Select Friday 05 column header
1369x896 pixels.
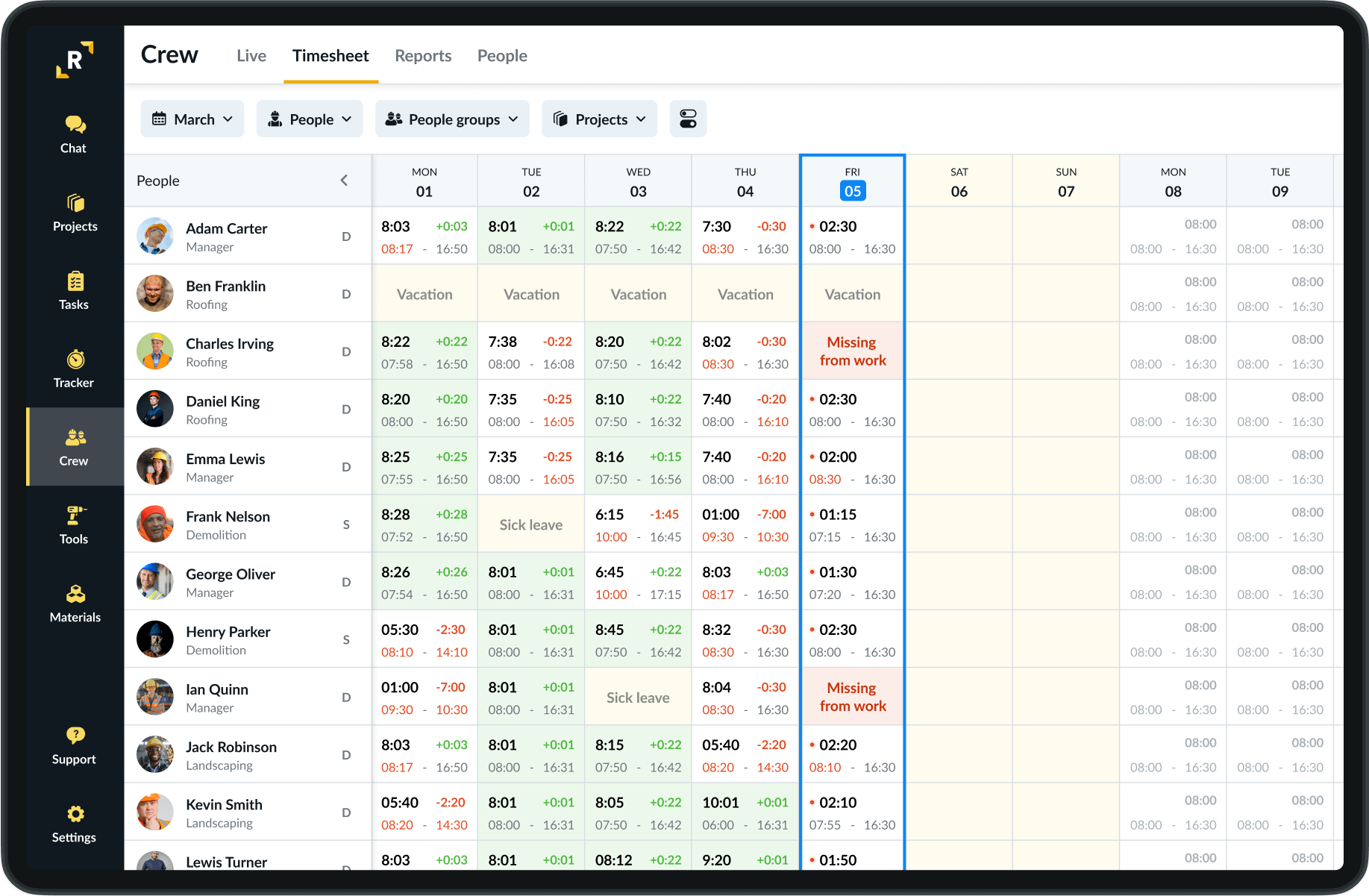[851, 180]
